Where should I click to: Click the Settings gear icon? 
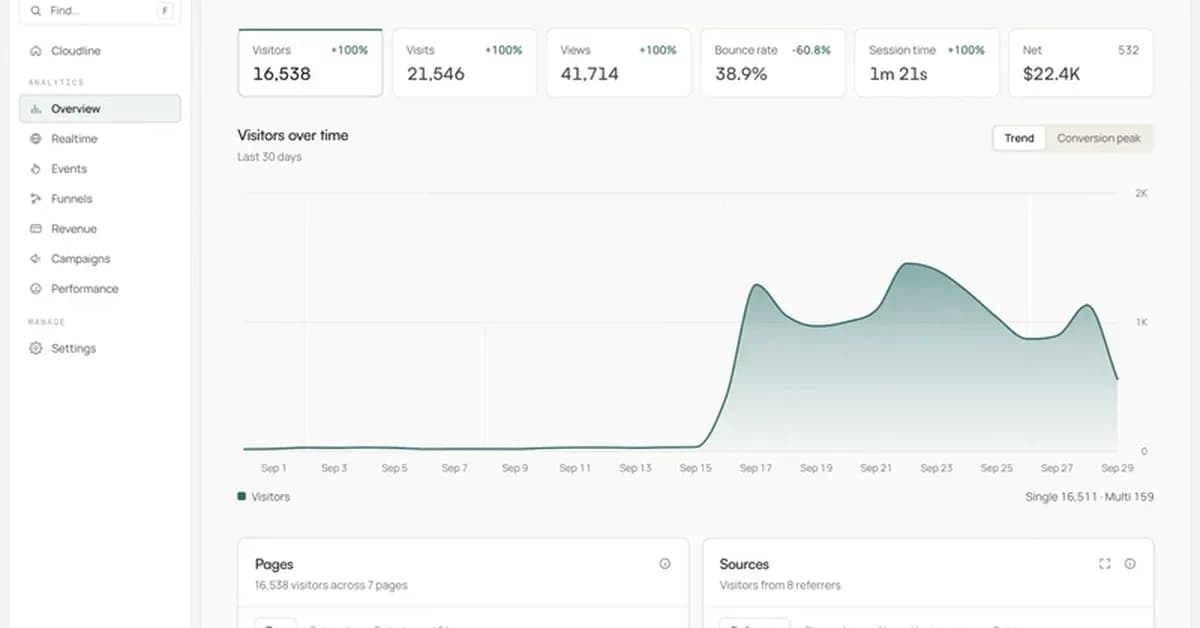(36, 349)
